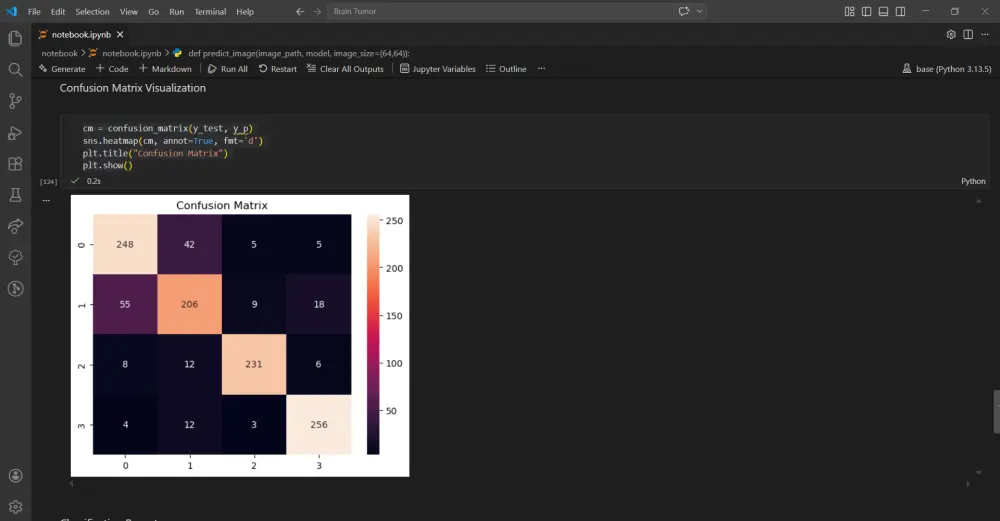Click the heatmap cell showing 256
This screenshot has height=521, width=1000.
click(x=319, y=424)
